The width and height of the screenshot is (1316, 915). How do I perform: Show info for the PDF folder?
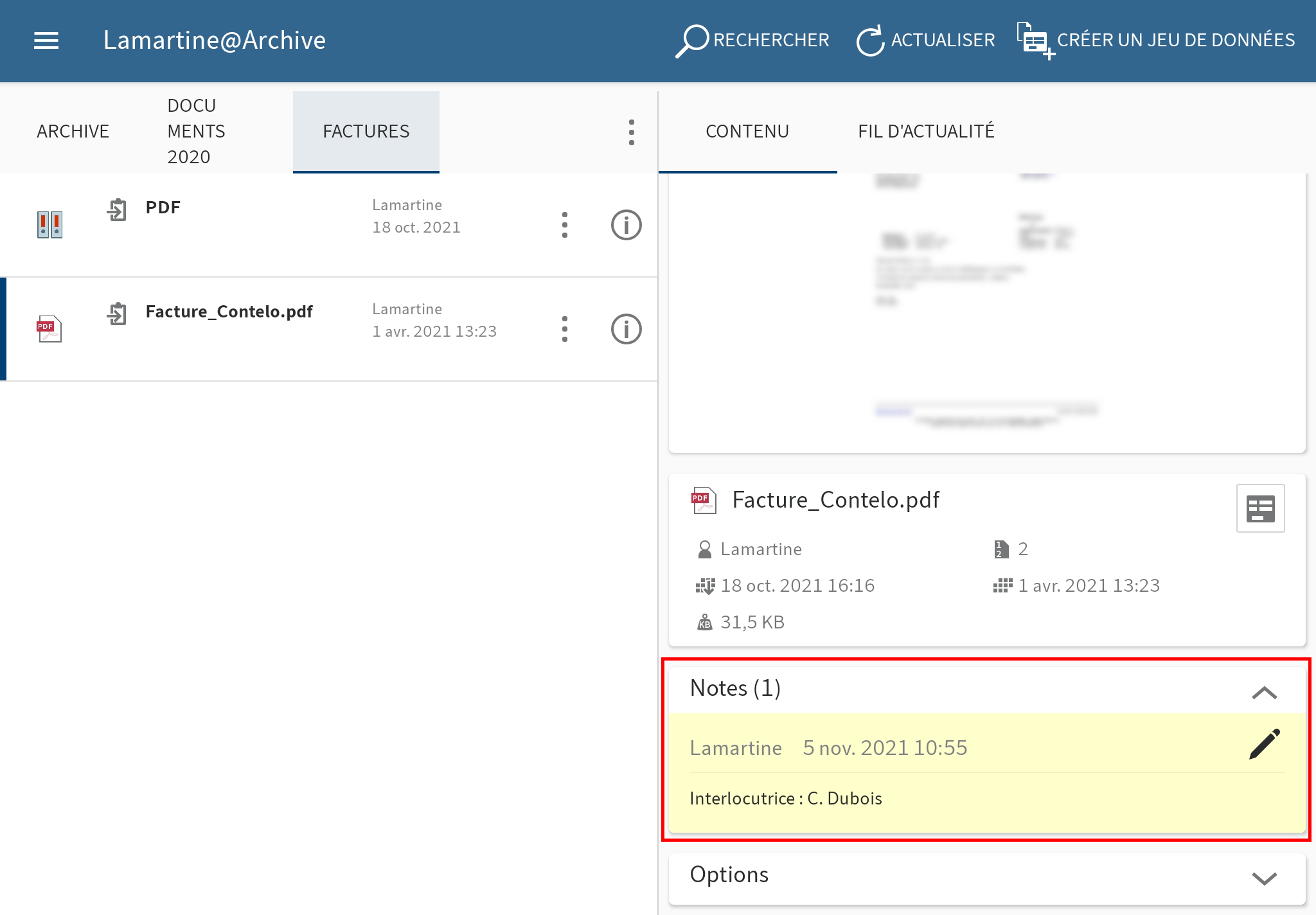coord(627,225)
